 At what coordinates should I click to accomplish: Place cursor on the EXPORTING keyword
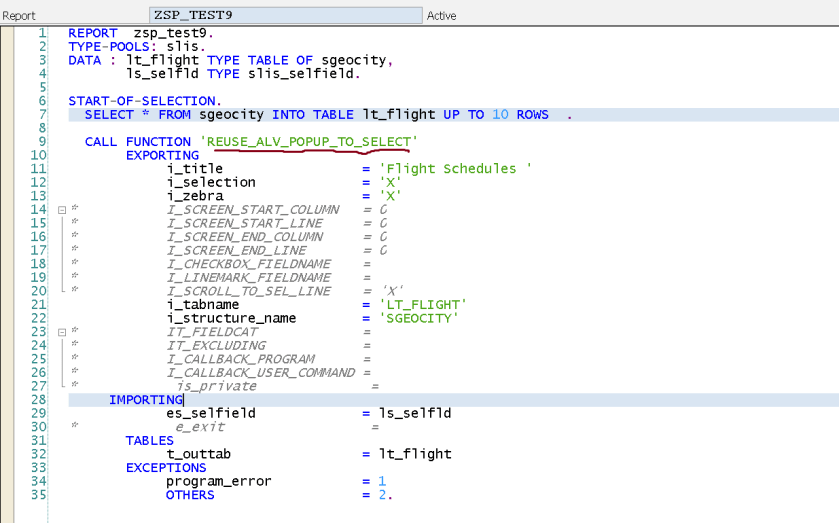162,156
